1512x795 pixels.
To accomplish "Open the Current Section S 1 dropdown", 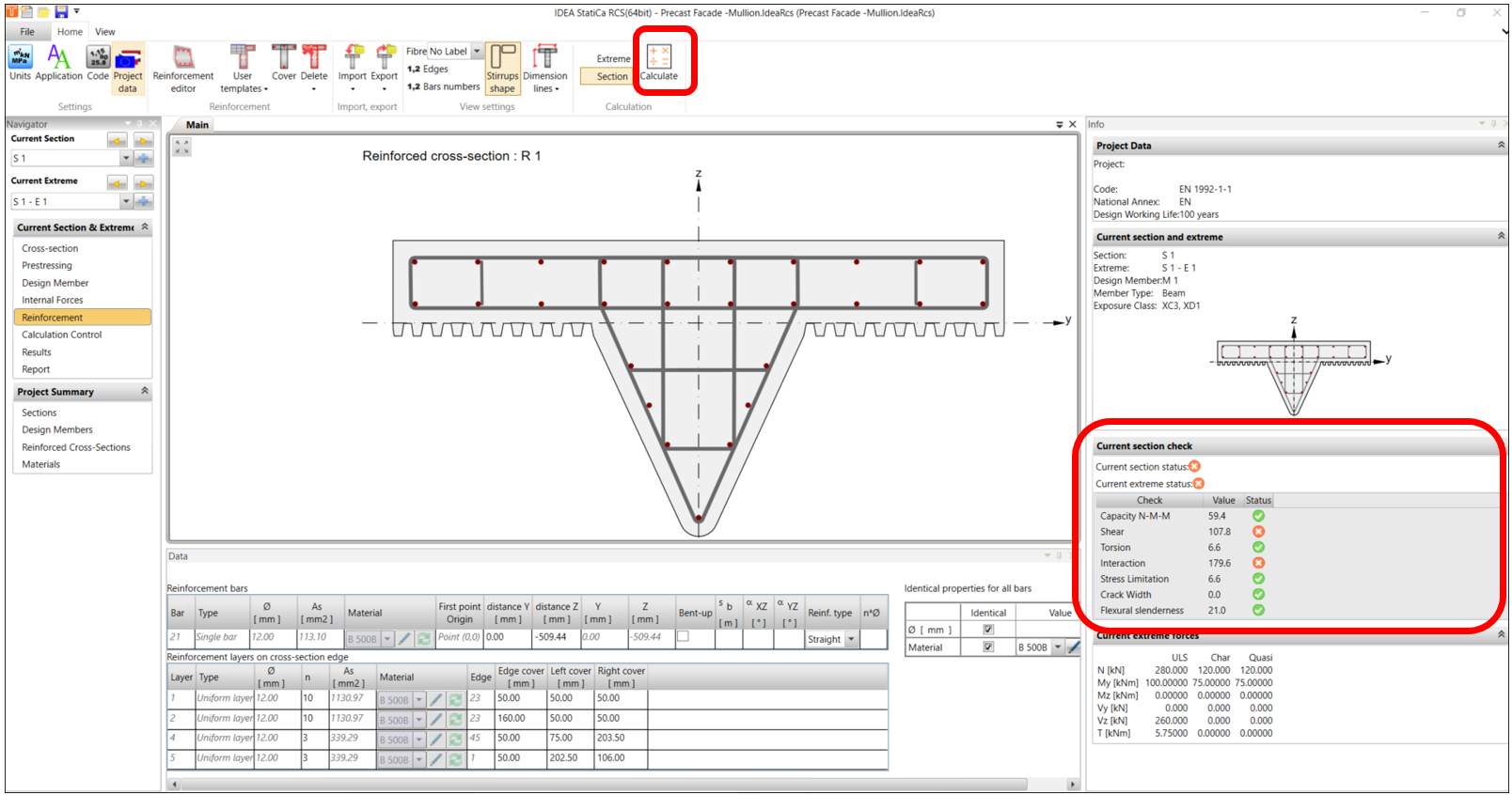I will 126,159.
